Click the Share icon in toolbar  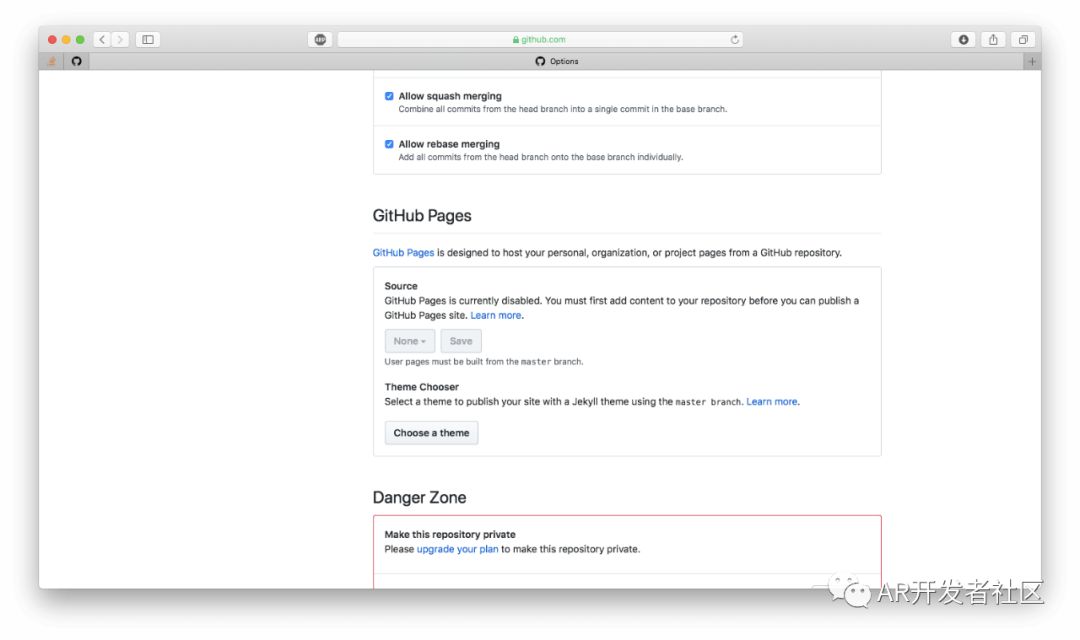point(993,40)
